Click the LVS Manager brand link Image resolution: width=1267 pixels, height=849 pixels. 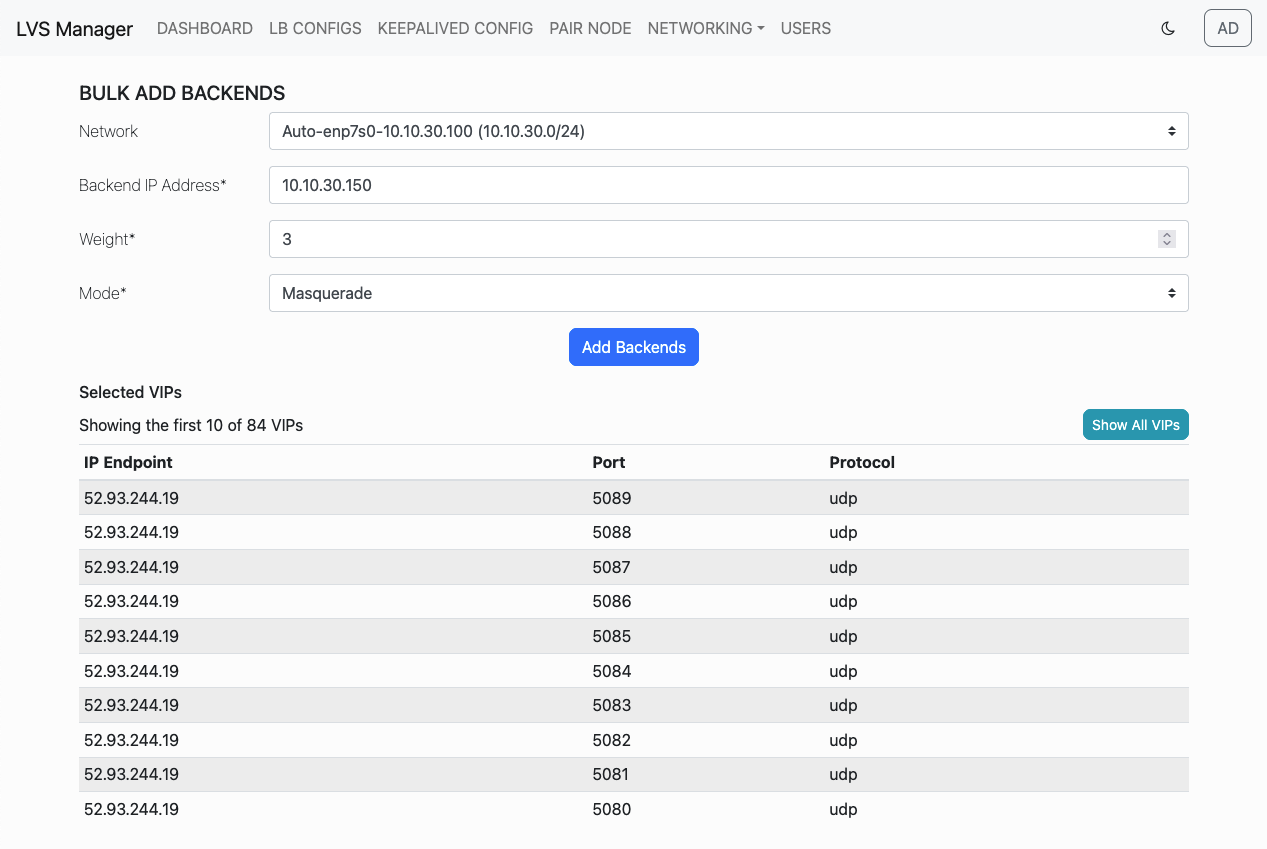coord(74,29)
